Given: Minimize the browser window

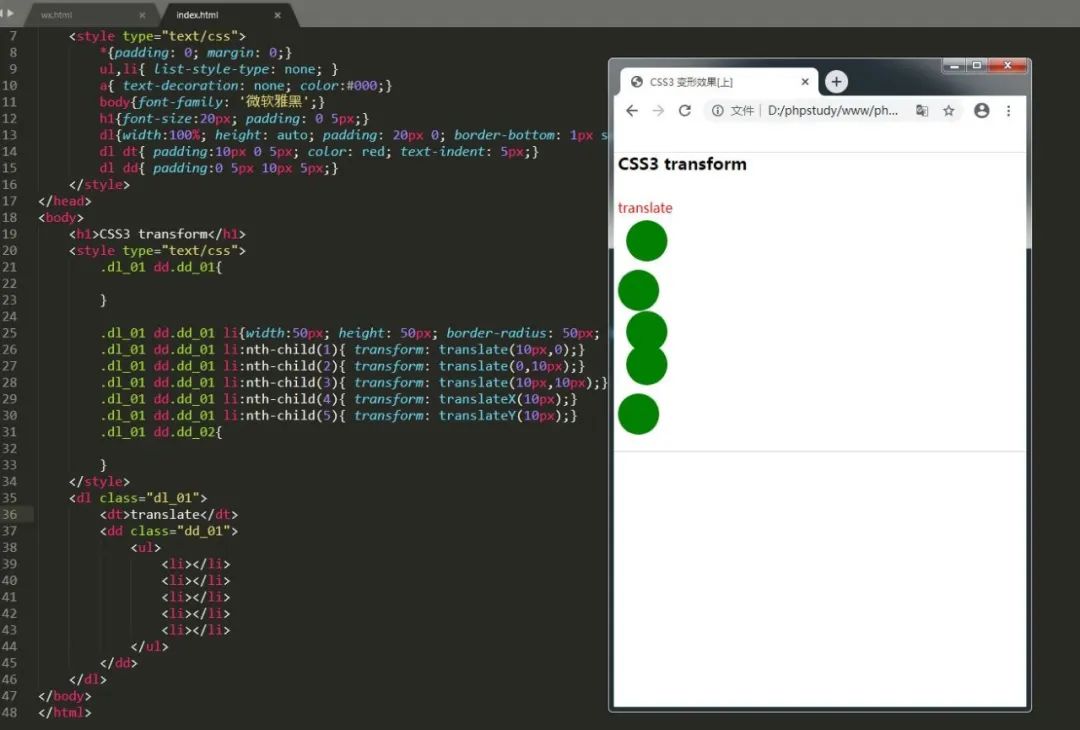Looking at the screenshot, I should [954, 65].
